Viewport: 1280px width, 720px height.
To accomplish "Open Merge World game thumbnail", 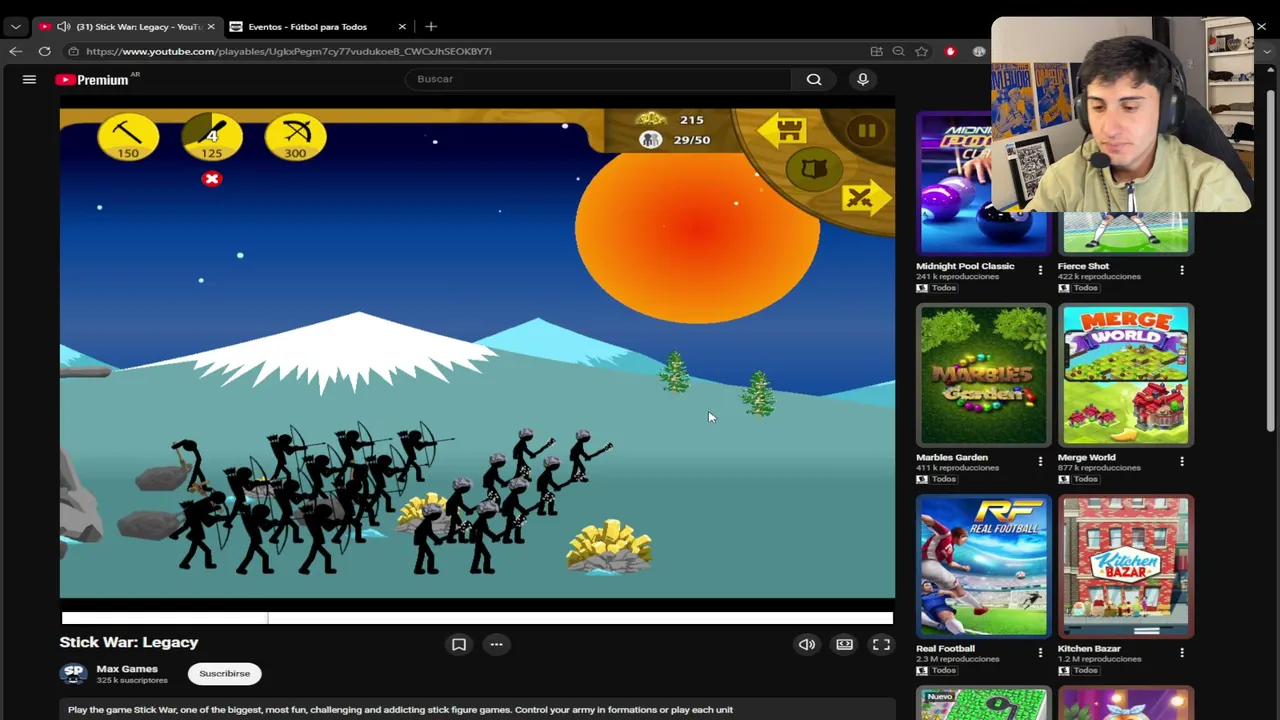I will (1126, 375).
